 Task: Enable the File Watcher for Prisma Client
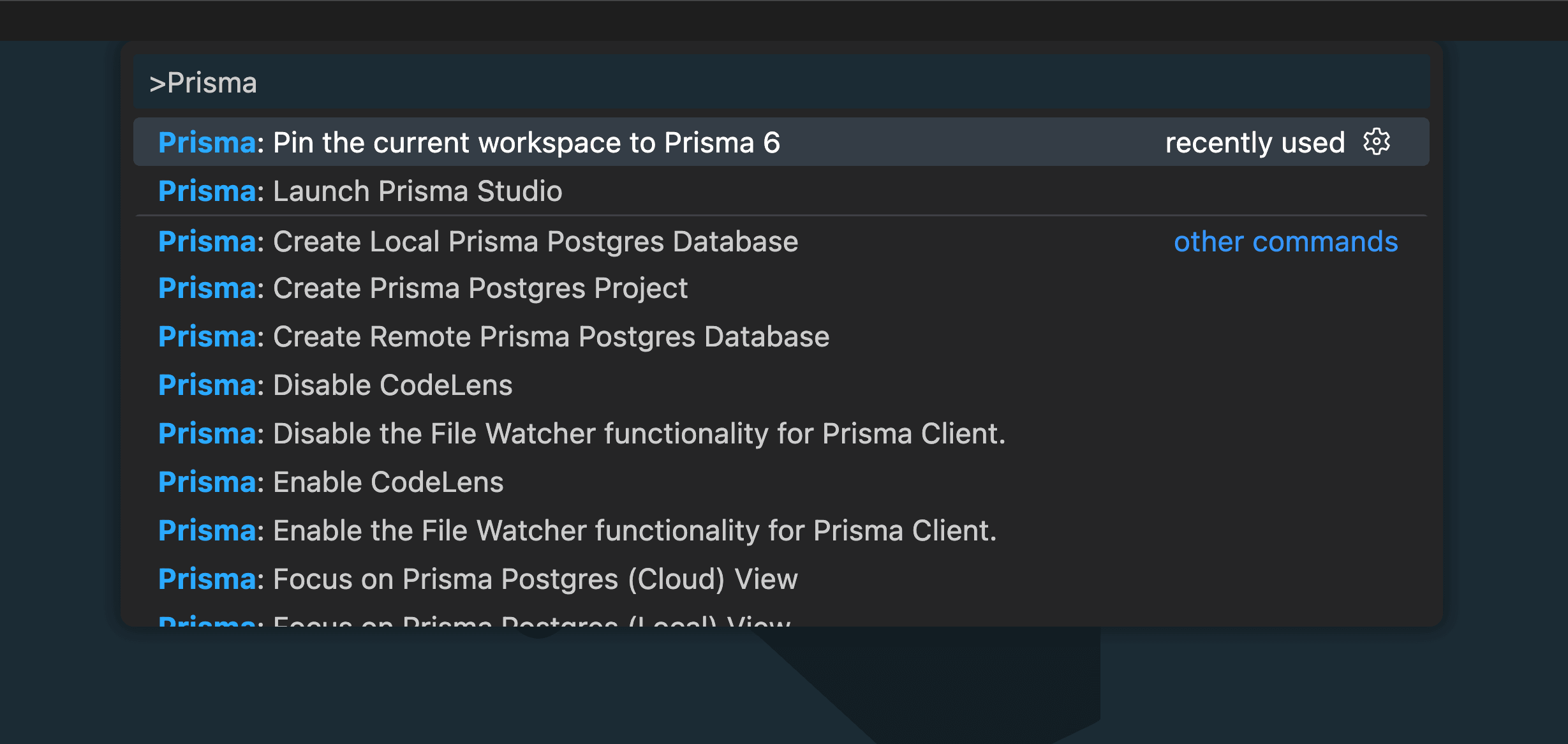(x=577, y=530)
